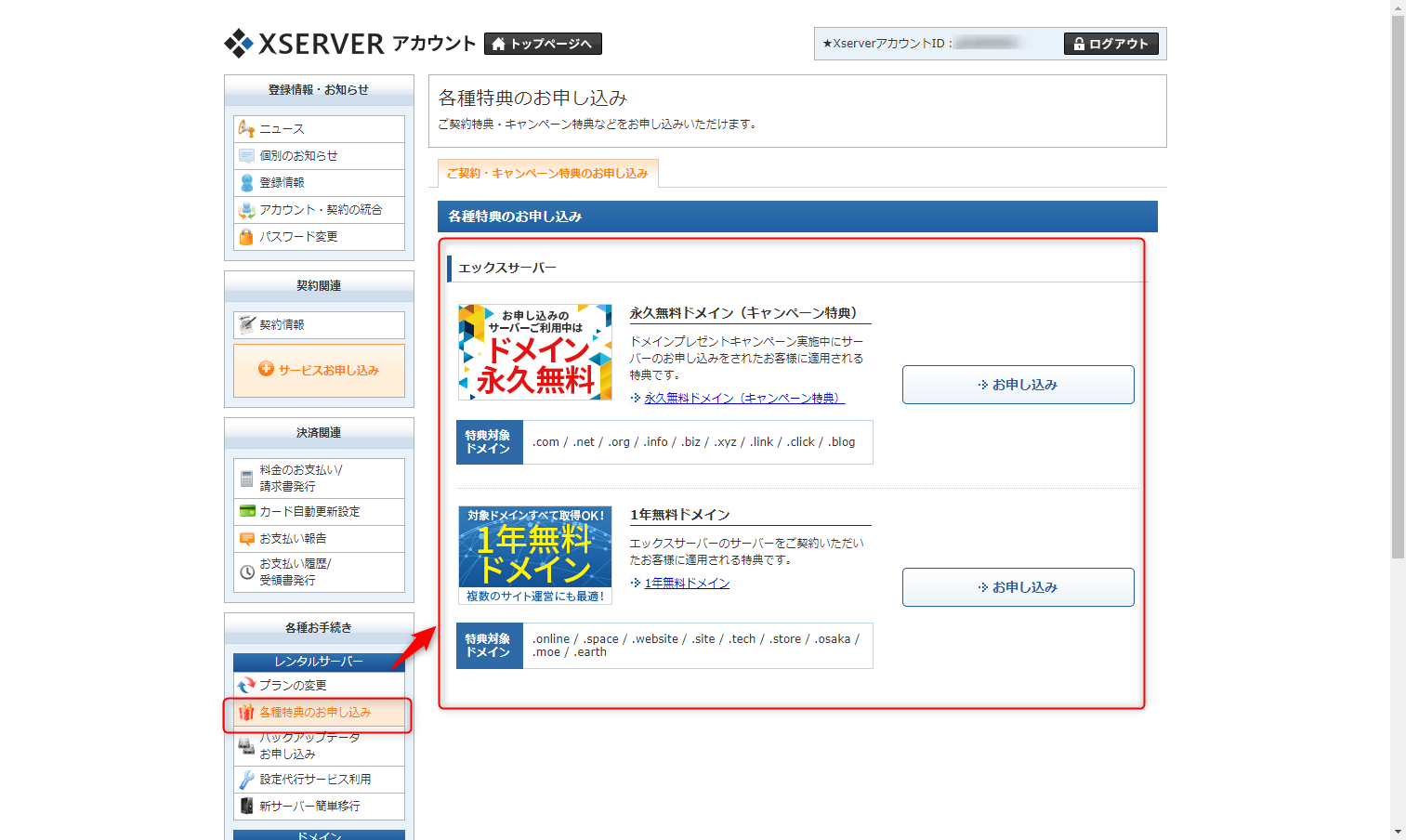Viewport: 1406px width, 840px height.
Task: Select アカウント・契約の統合 in sidebar
Action: 319,210
